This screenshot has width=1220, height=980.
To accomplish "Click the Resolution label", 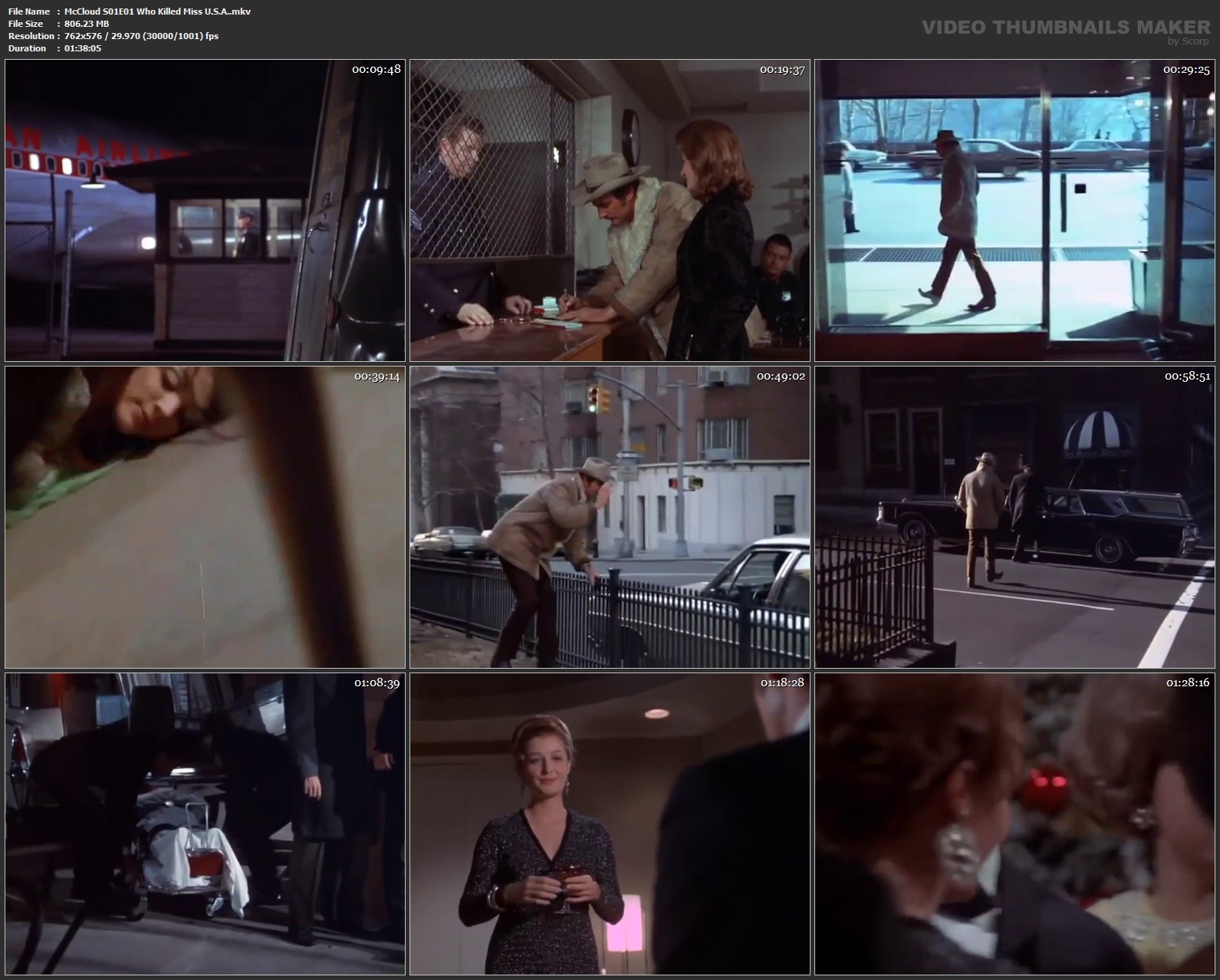I will point(31,36).
